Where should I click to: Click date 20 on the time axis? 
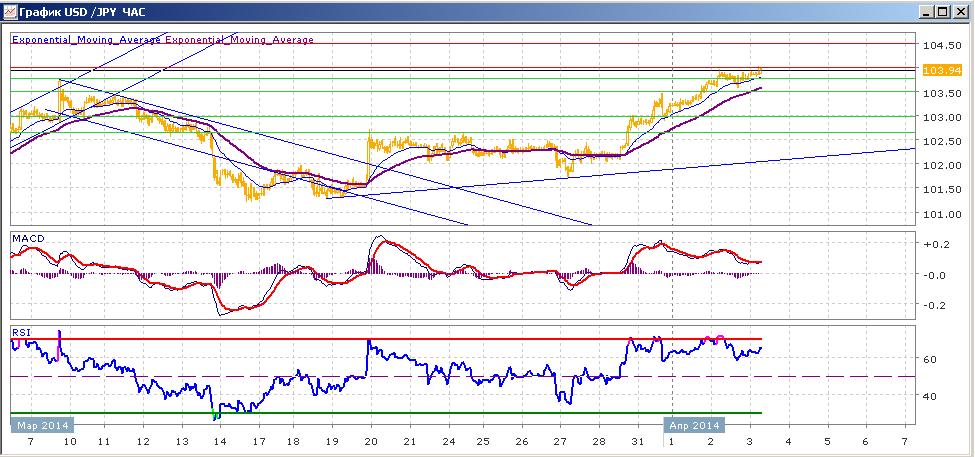(x=371, y=441)
